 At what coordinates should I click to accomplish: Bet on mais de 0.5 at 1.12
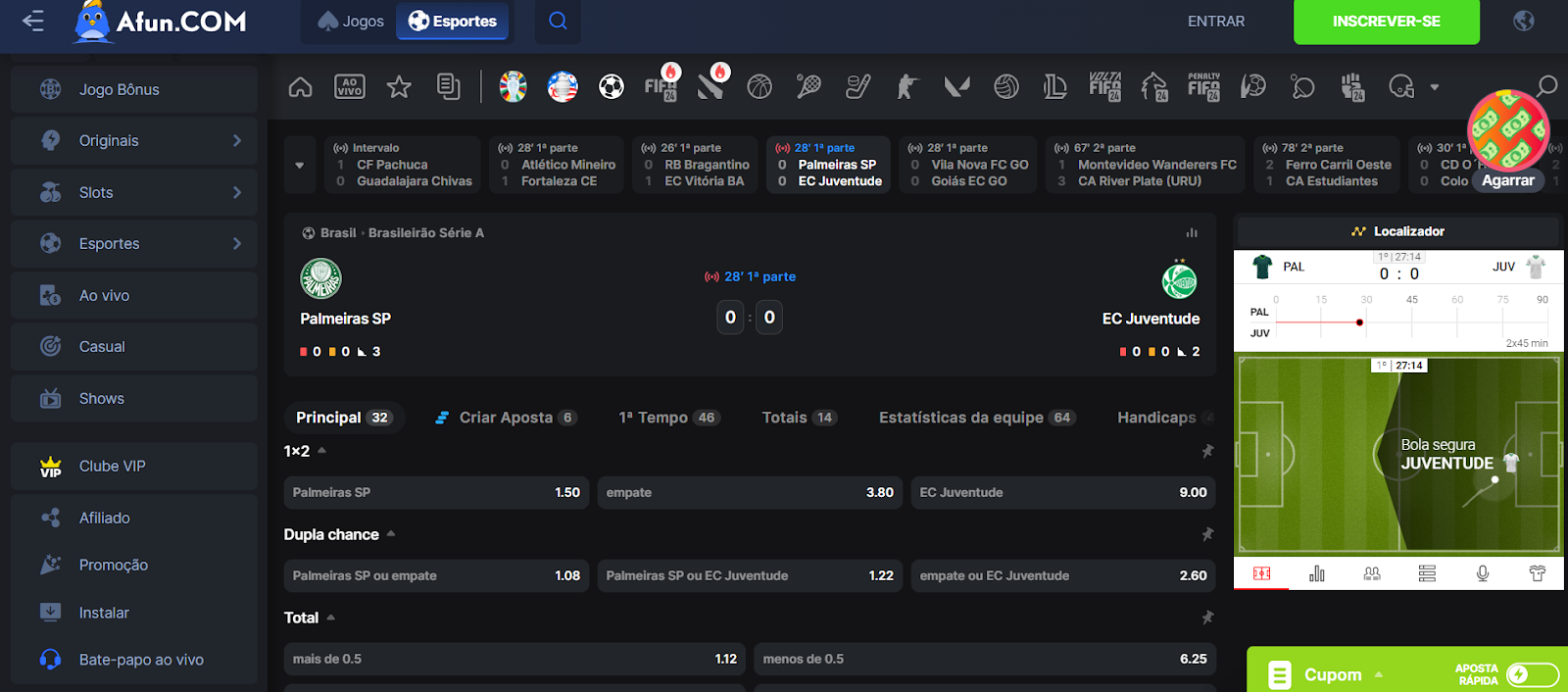514,659
